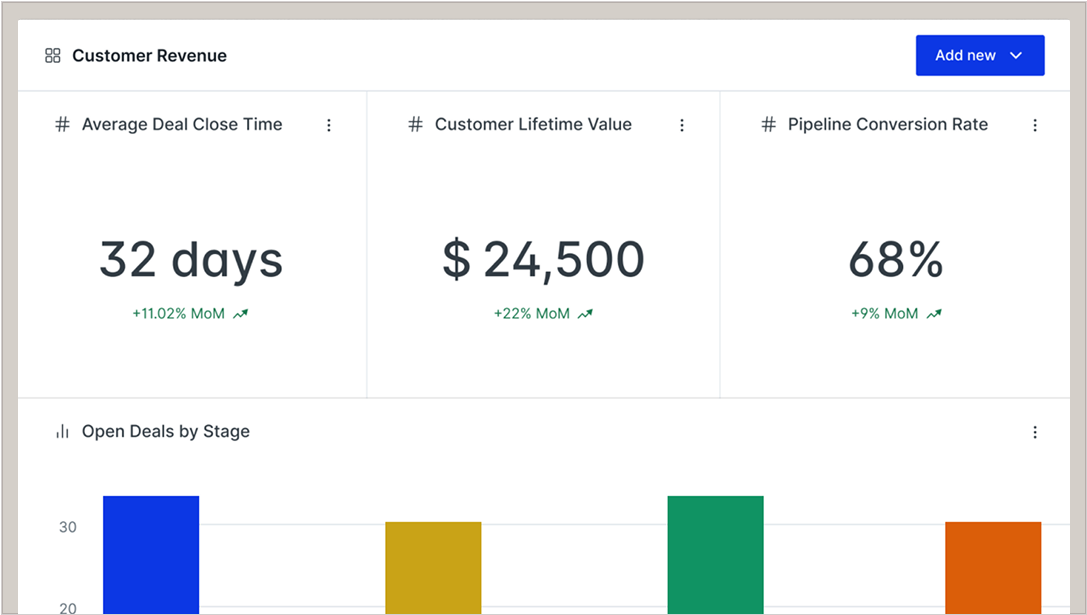Expand the Add new dropdown chevron

(1016, 56)
